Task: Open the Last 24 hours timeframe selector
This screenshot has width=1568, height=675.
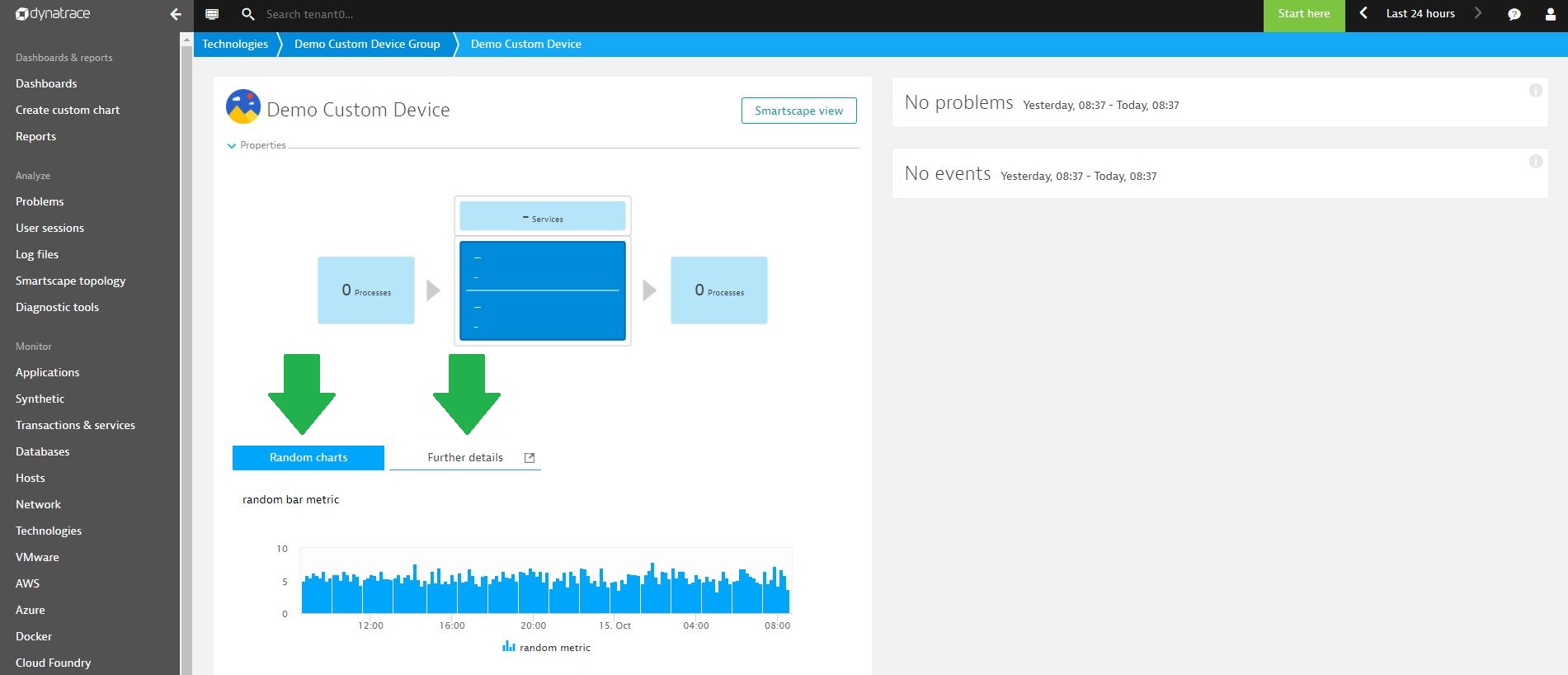Action: 1420,13
